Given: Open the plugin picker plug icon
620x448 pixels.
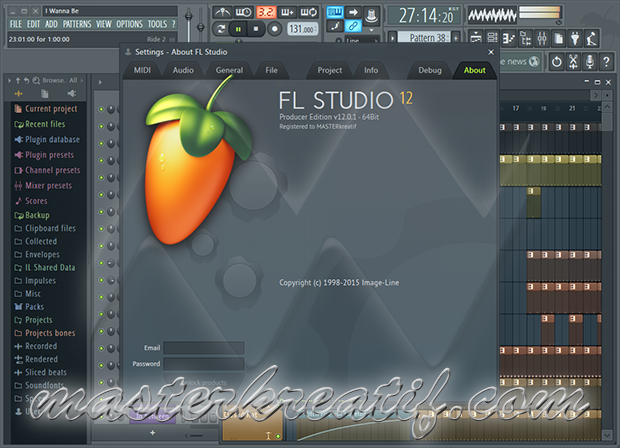Looking at the screenshot, I should click(575, 38).
